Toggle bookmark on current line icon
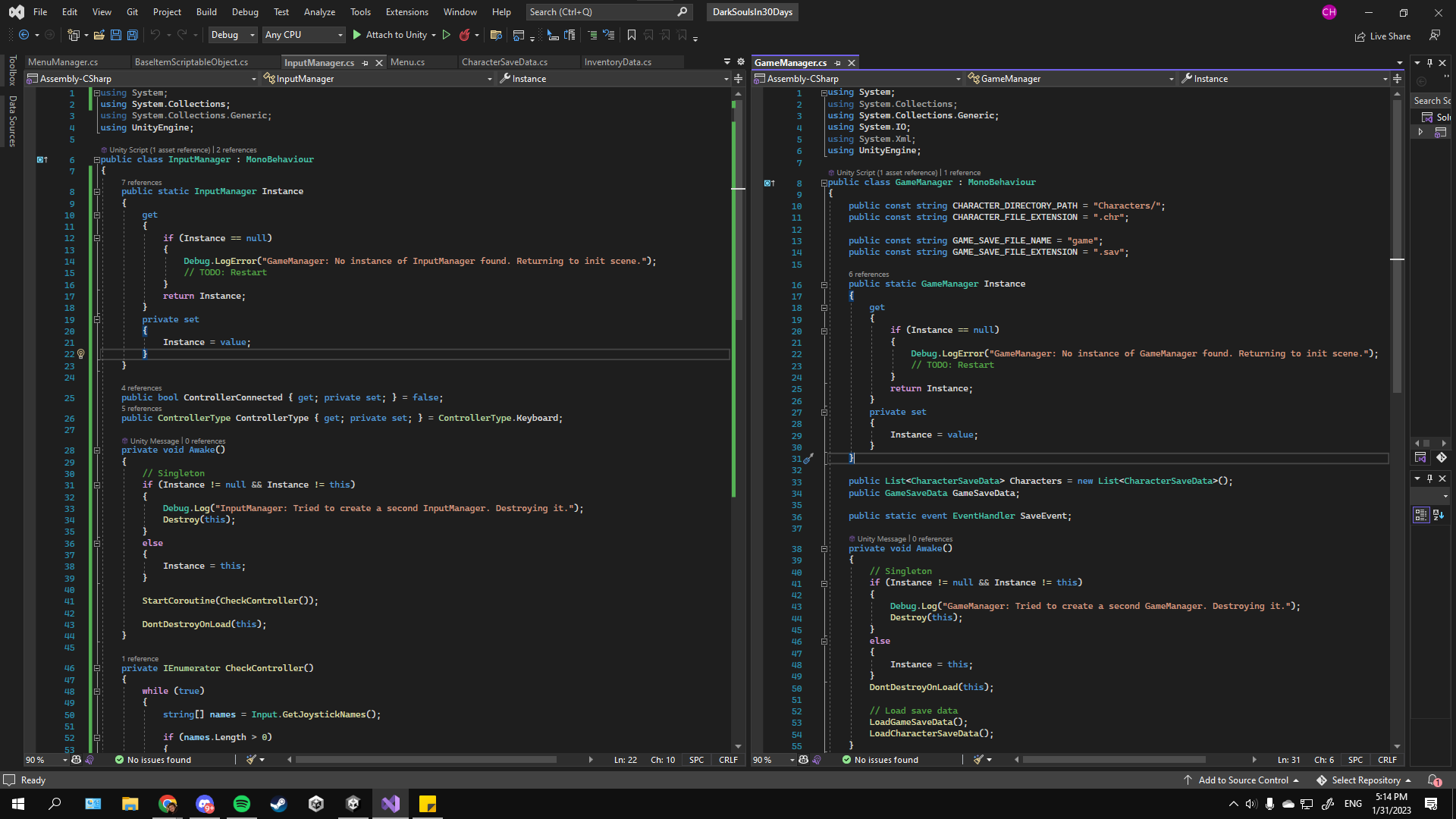Viewport: 1456px width, 819px height. 631,35
